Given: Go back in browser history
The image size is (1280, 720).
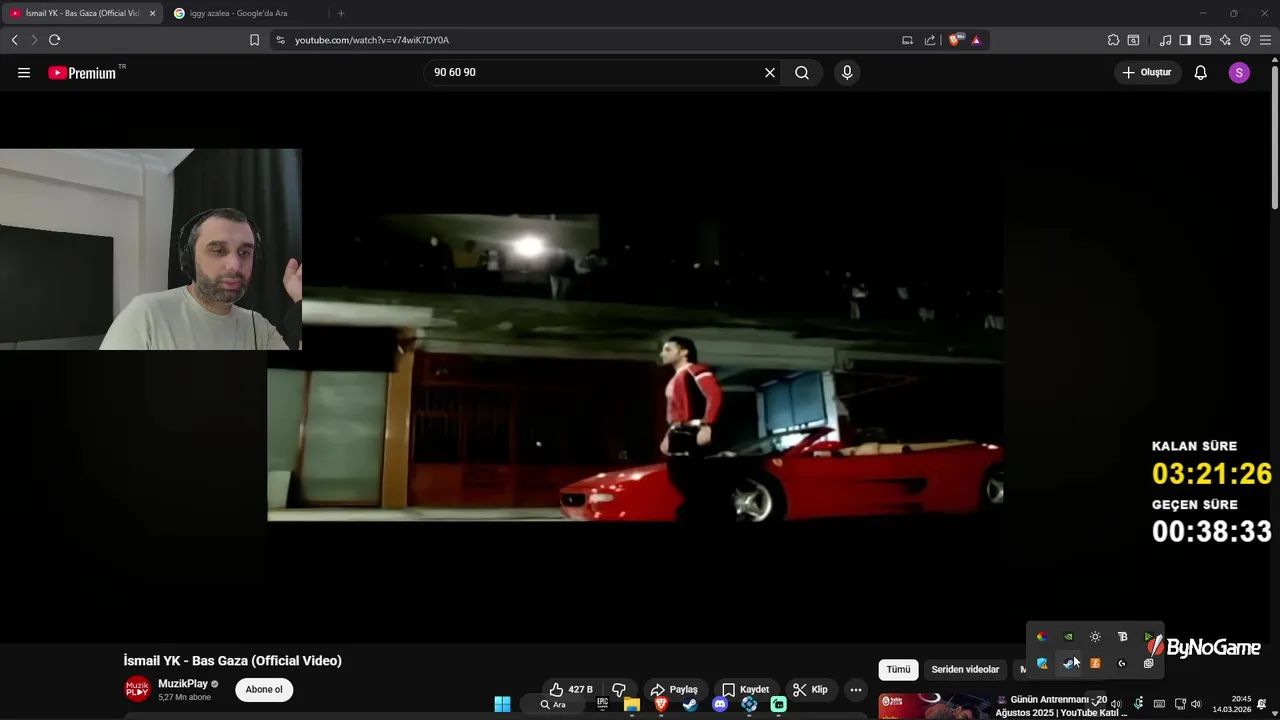Looking at the screenshot, I should coord(14,40).
